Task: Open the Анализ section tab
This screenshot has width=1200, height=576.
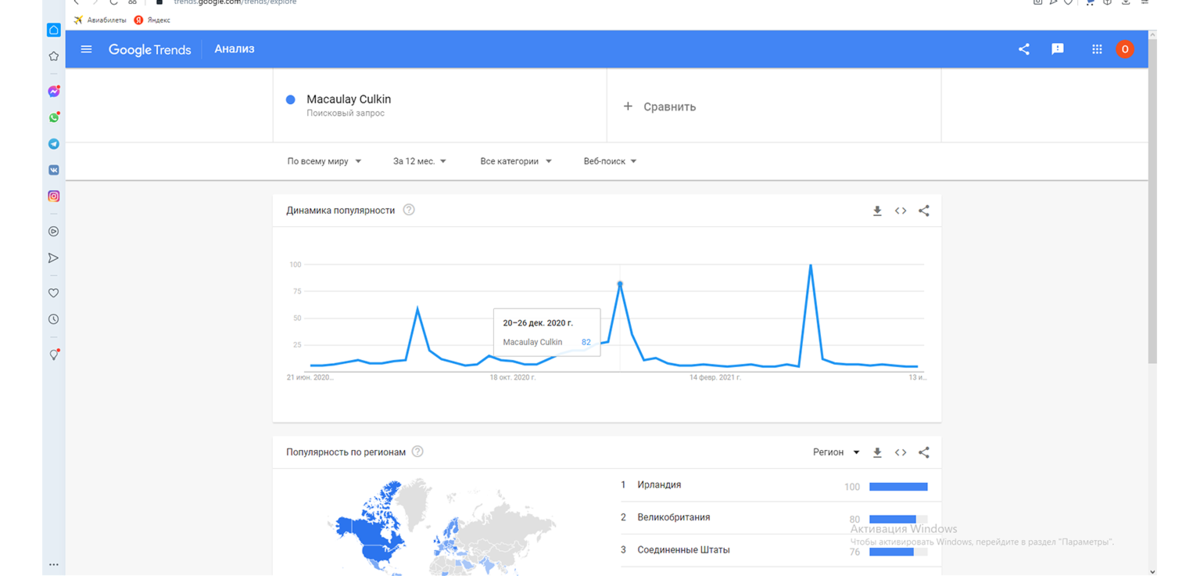Action: pos(234,49)
